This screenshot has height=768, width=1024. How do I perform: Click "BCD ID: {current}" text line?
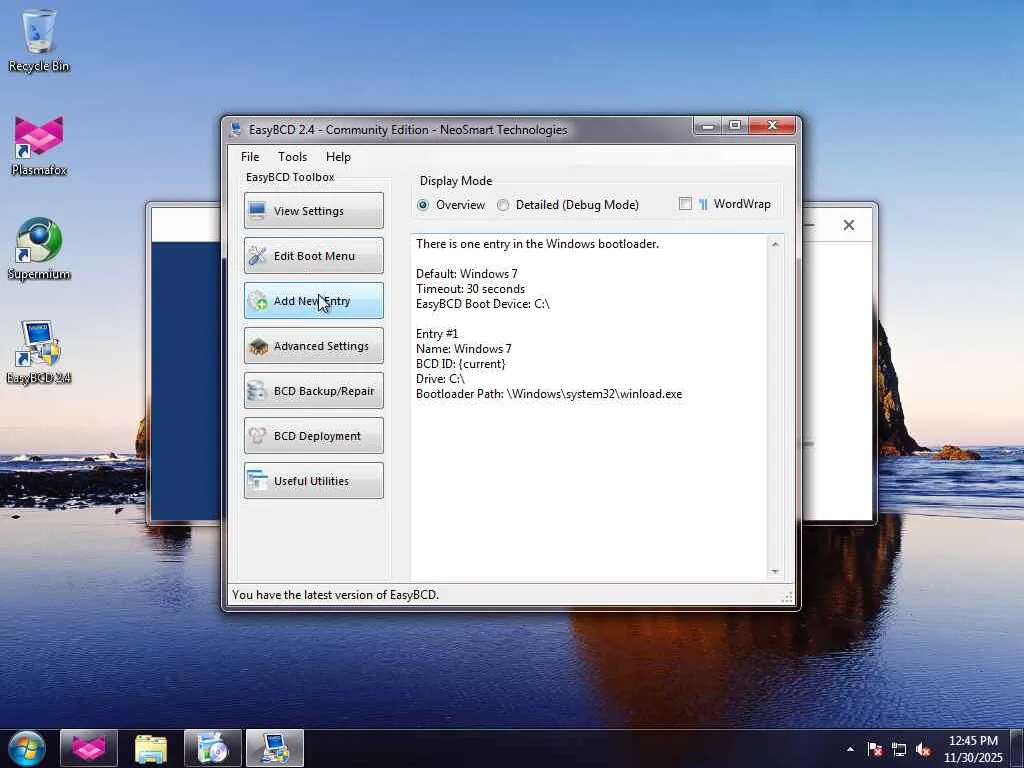coord(460,364)
